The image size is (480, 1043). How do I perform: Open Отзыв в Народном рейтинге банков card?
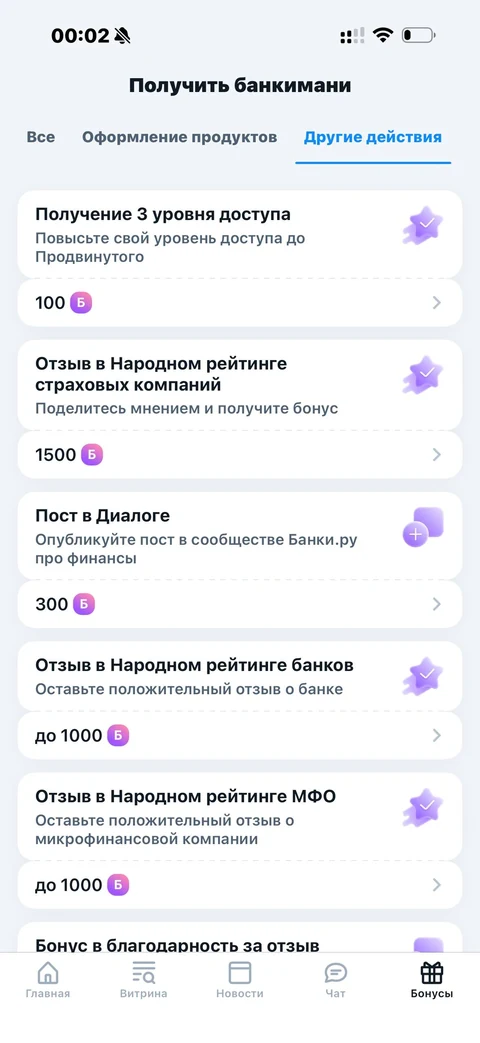click(239, 676)
